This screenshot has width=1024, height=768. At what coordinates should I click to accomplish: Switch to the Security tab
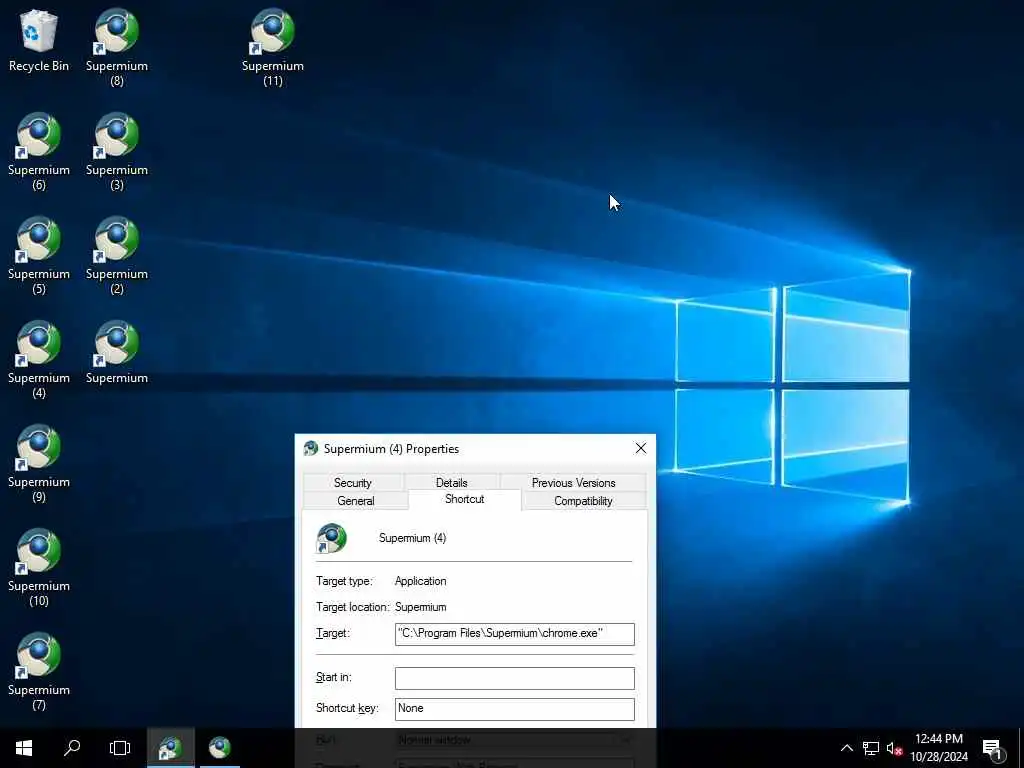[x=353, y=483]
